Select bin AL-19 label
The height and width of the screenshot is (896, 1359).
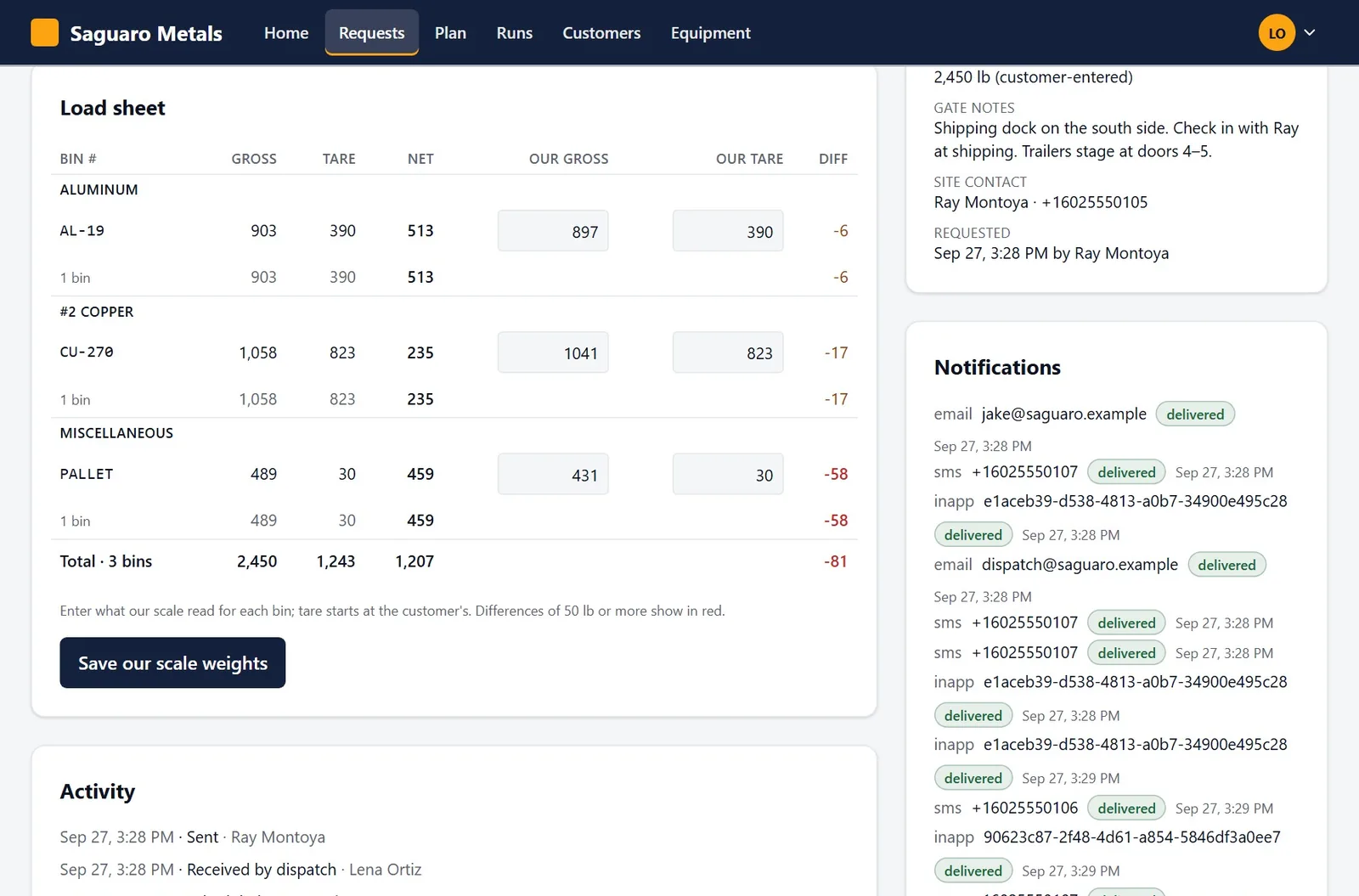point(82,230)
